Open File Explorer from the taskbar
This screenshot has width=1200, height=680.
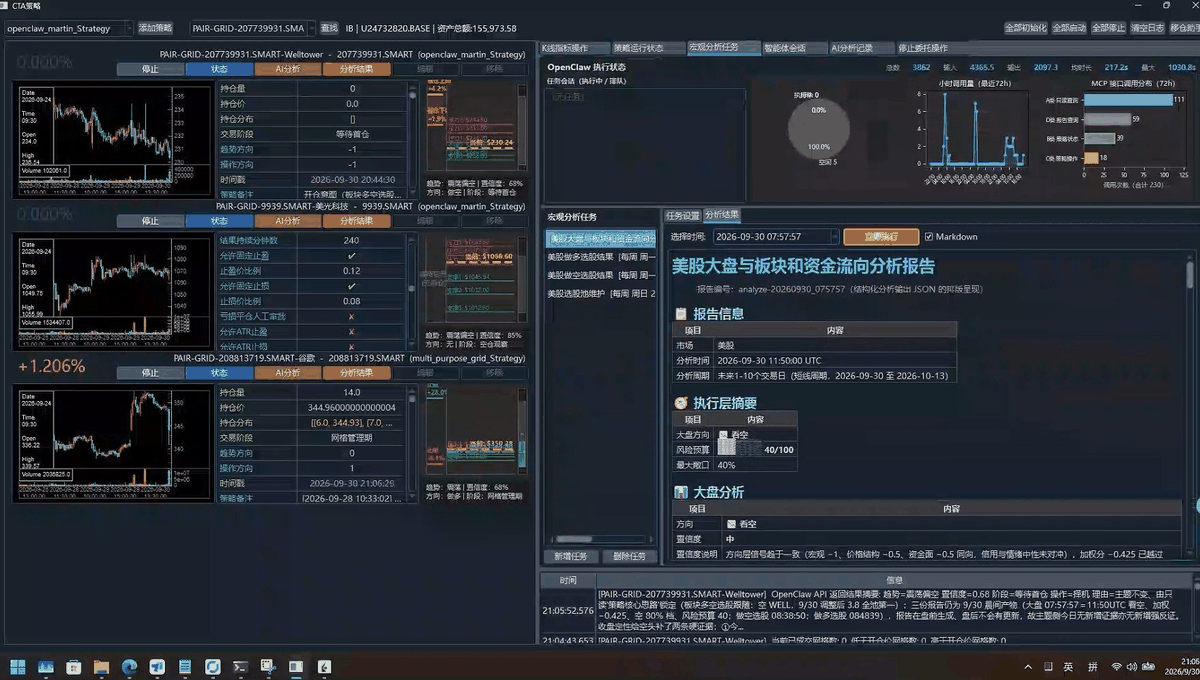(x=101, y=666)
